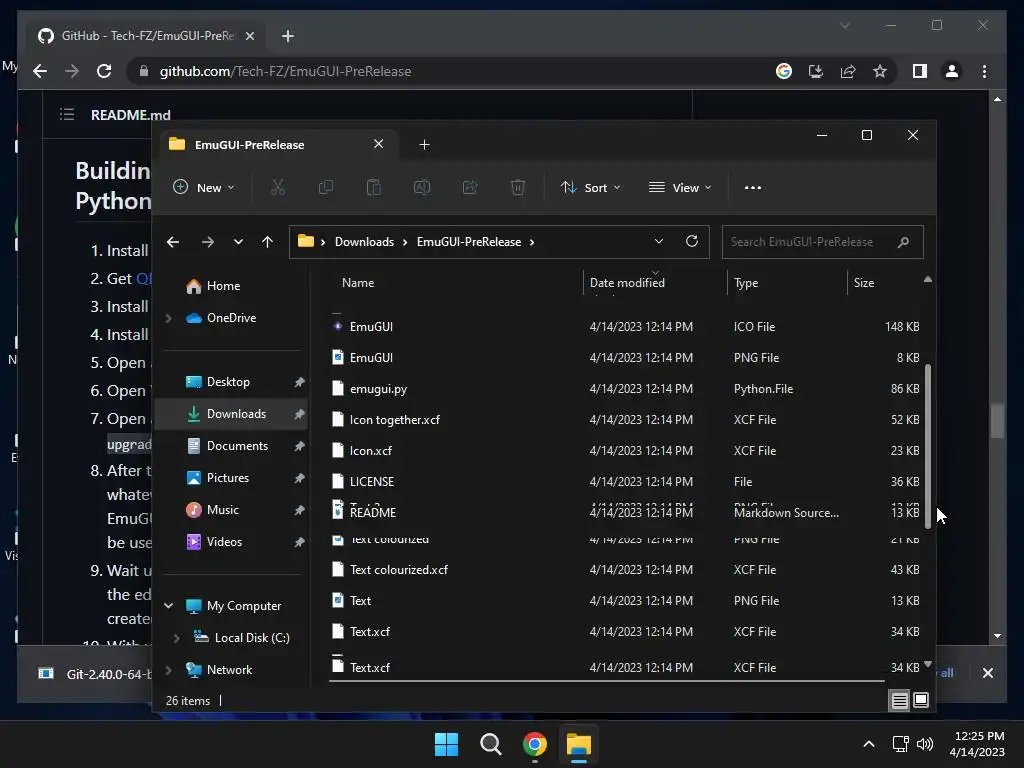This screenshot has width=1024, height=768.
Task: Open Chrome side panel icon
Action: click(920, 71)
